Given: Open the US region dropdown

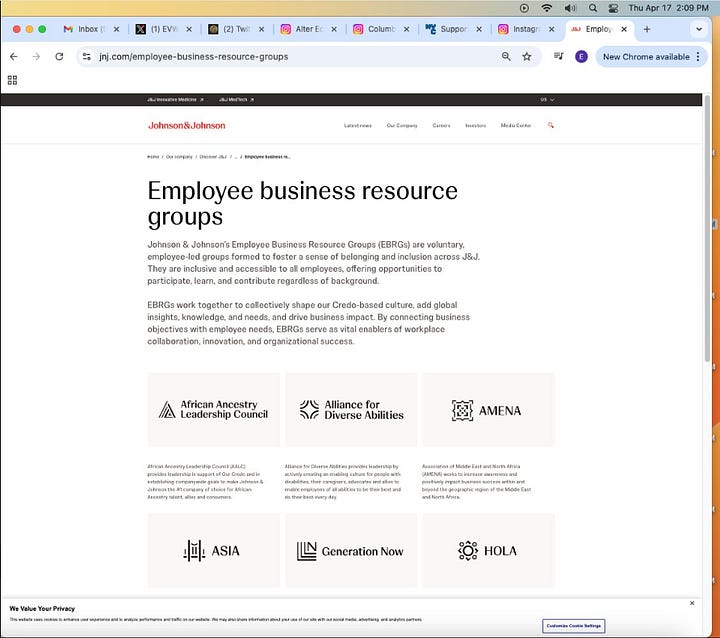Looking at the screenshot, I should pyautogui.click(x=547, y=100).
